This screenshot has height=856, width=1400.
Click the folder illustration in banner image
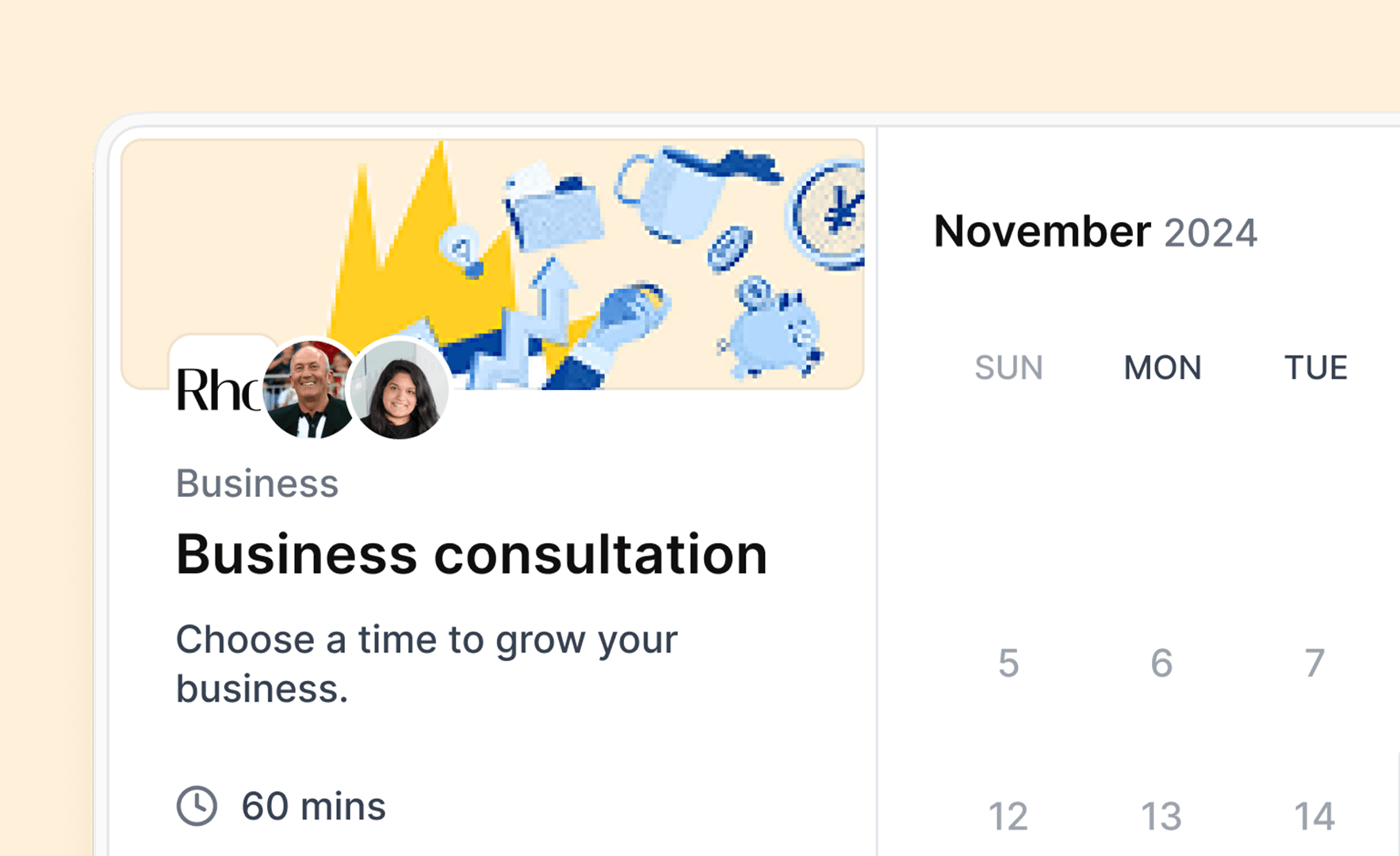(x=555, y=210)
